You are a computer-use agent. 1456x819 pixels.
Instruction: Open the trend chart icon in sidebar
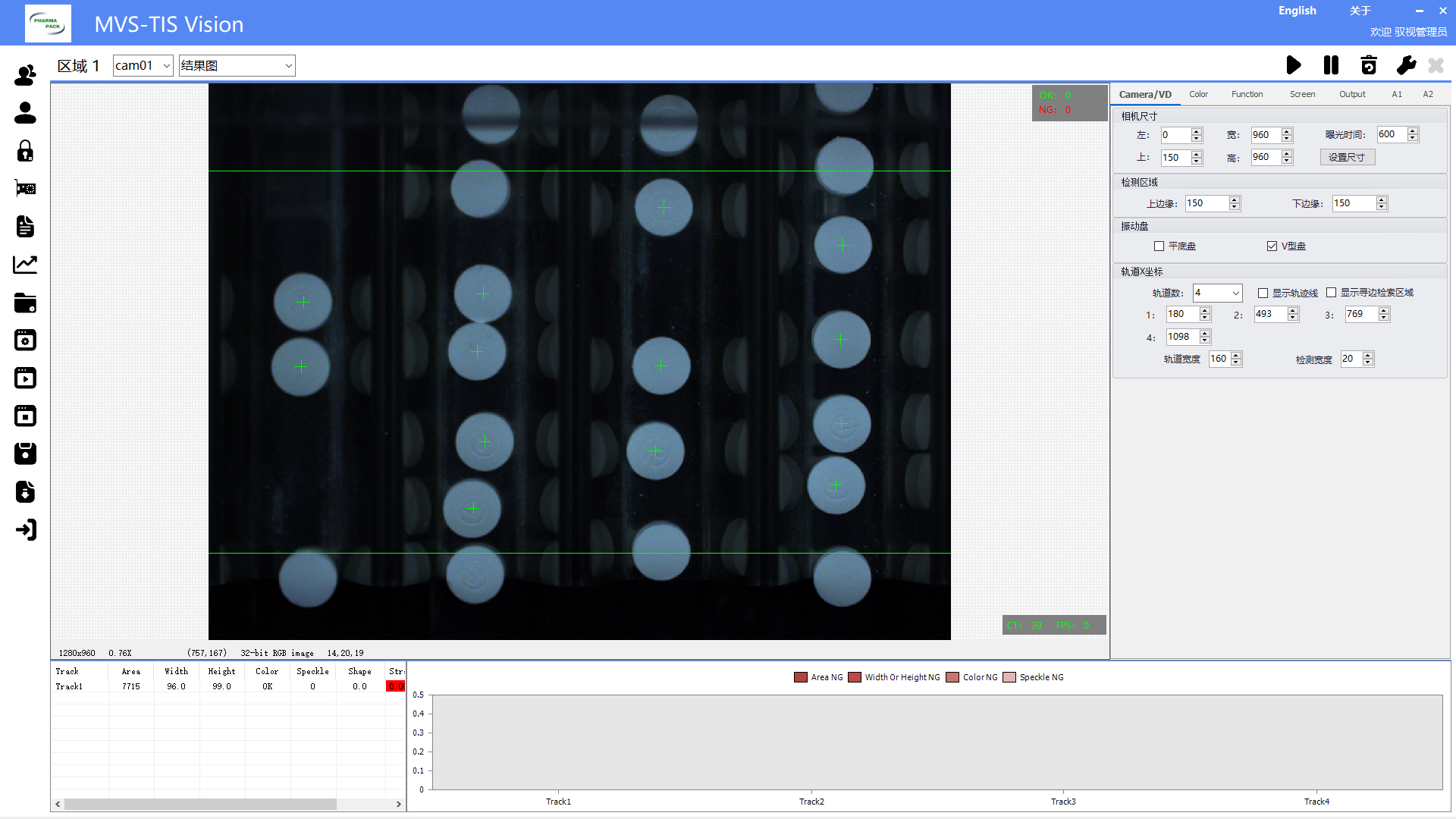click(x=25, y=265)
